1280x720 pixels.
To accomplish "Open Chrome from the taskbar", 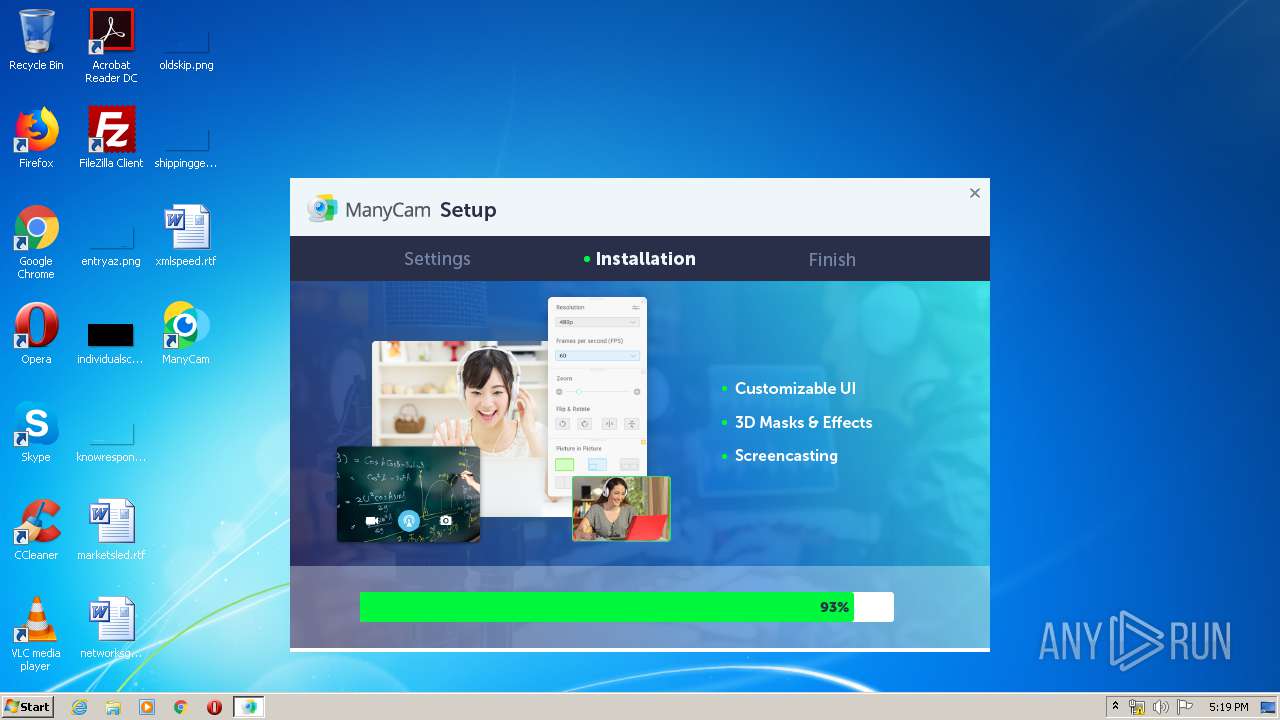I will (x=181, y=707).
